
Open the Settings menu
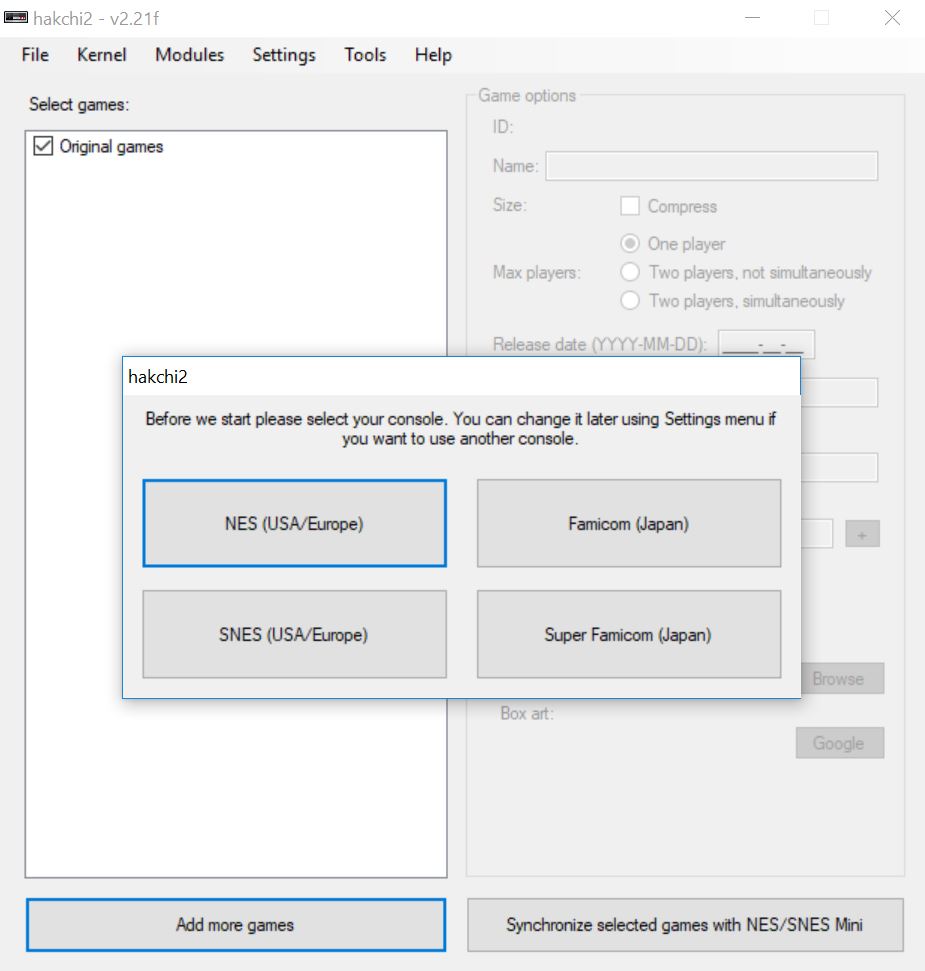coord(284,55)
